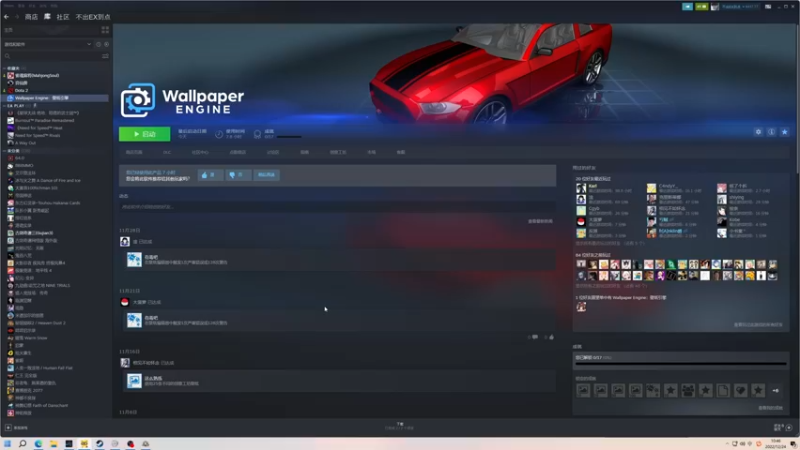Open Wallpaper Engine settings gear

pos(758,132)
